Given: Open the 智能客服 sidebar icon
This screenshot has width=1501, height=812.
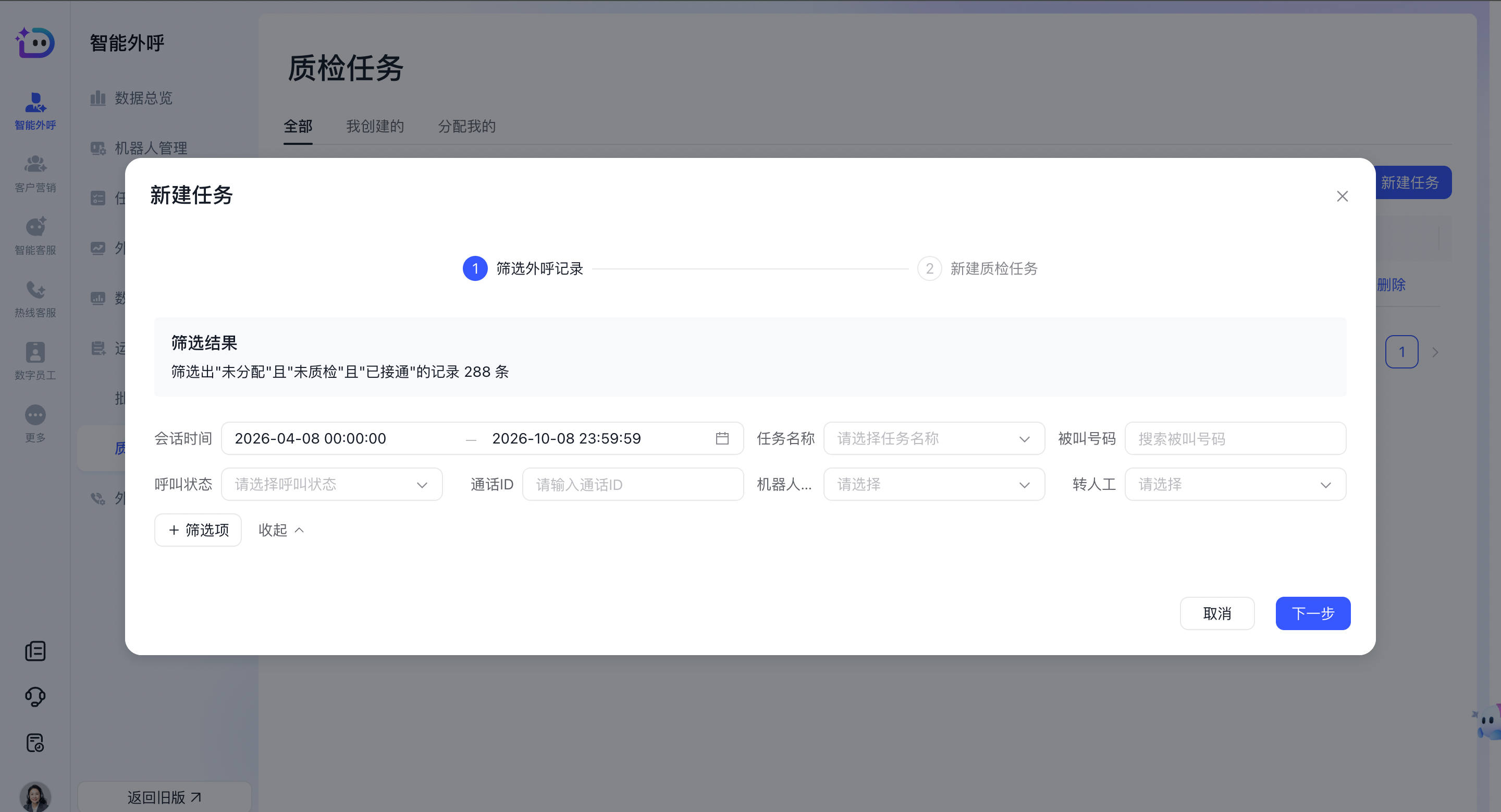Looking at the screenshot, I should 35,227.
